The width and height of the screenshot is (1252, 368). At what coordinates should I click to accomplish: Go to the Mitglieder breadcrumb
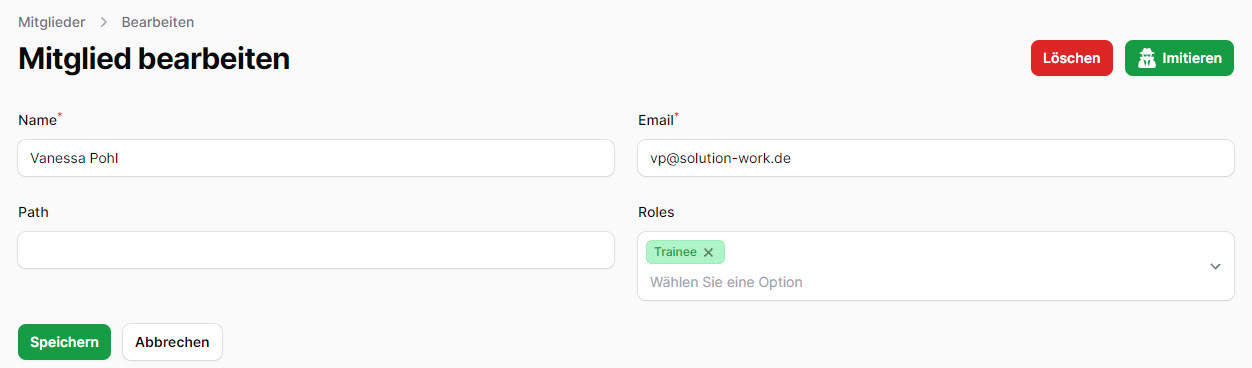click(x=51, y=21)
